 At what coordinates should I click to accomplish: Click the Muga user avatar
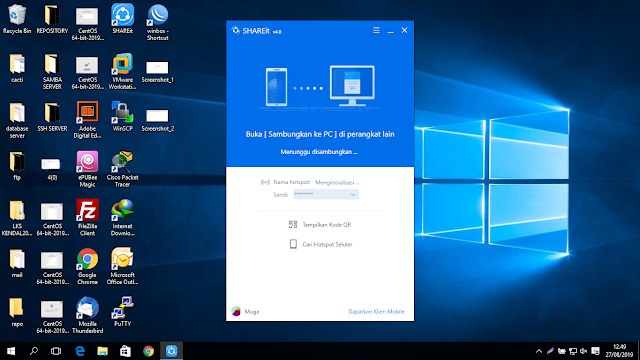236,311
